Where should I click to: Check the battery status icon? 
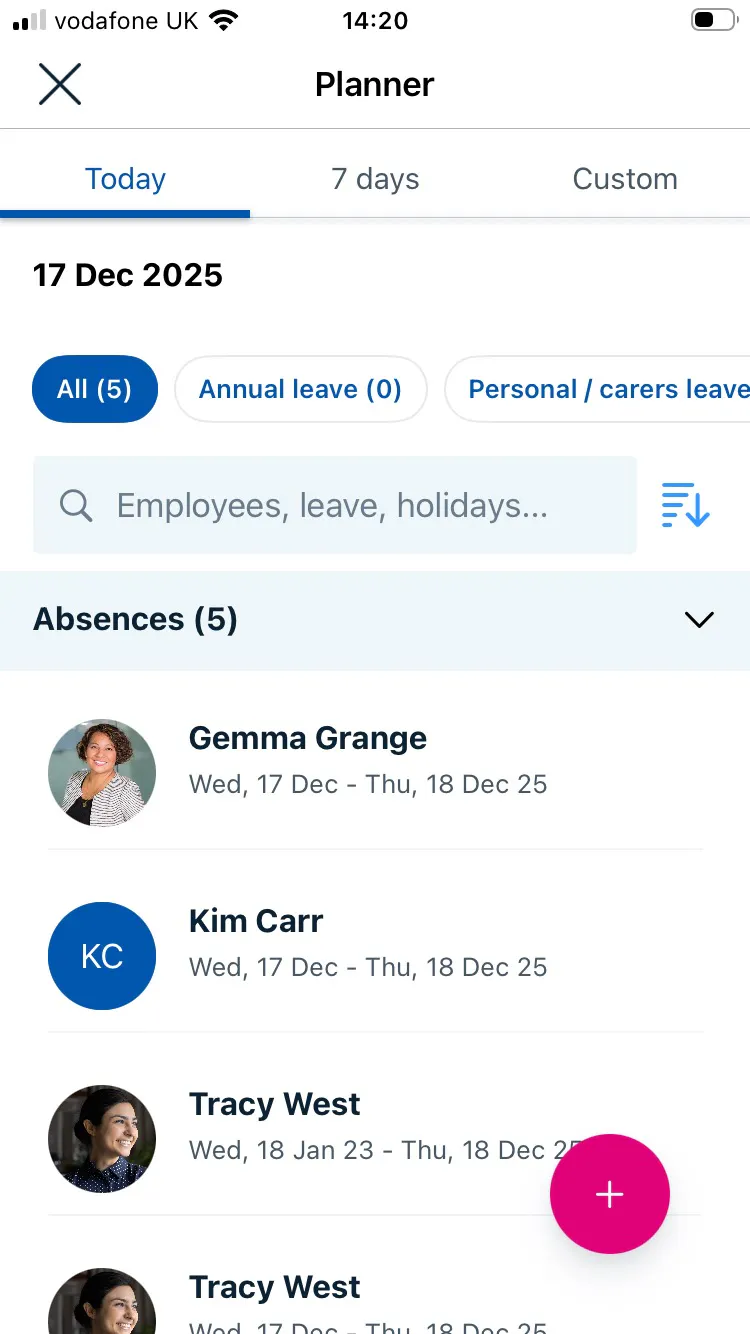tap(712, 20)
